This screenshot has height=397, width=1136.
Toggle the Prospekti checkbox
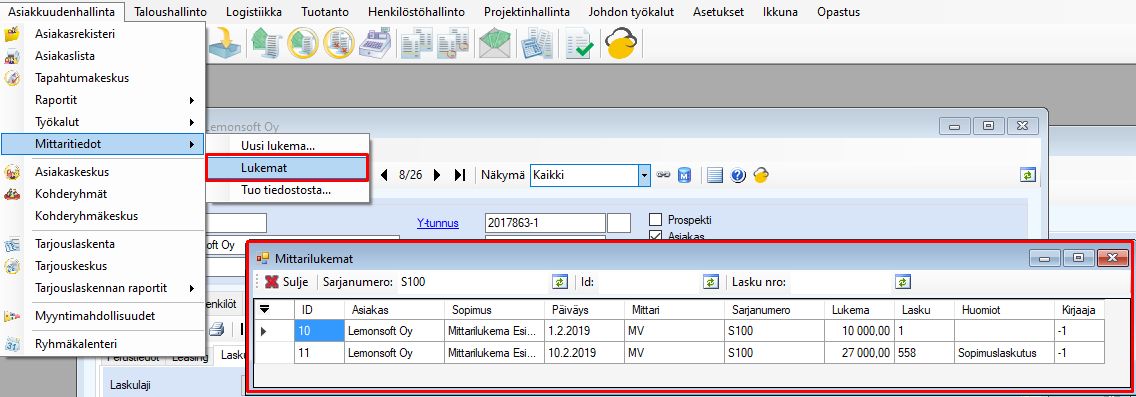tap(656, 220)
